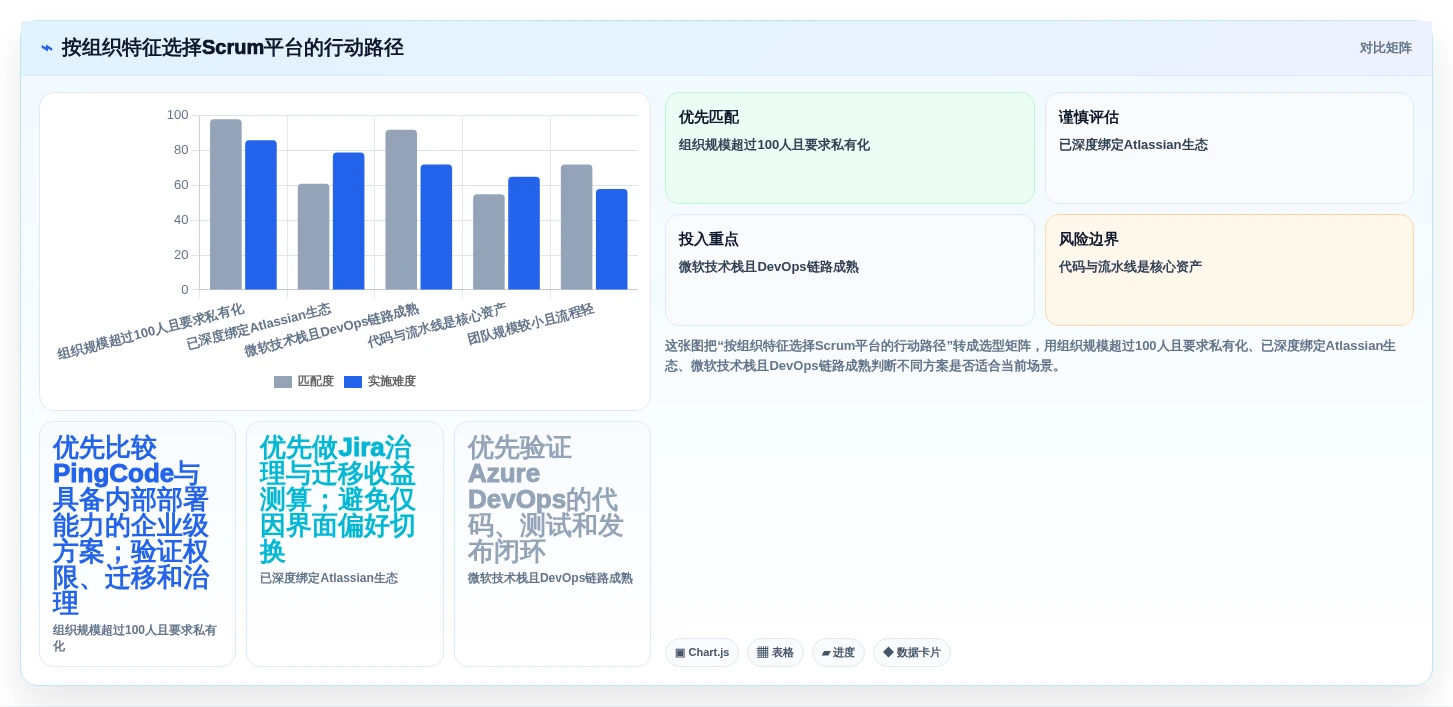Select the 数据卡片 tag chip

[x=912, y=653]
